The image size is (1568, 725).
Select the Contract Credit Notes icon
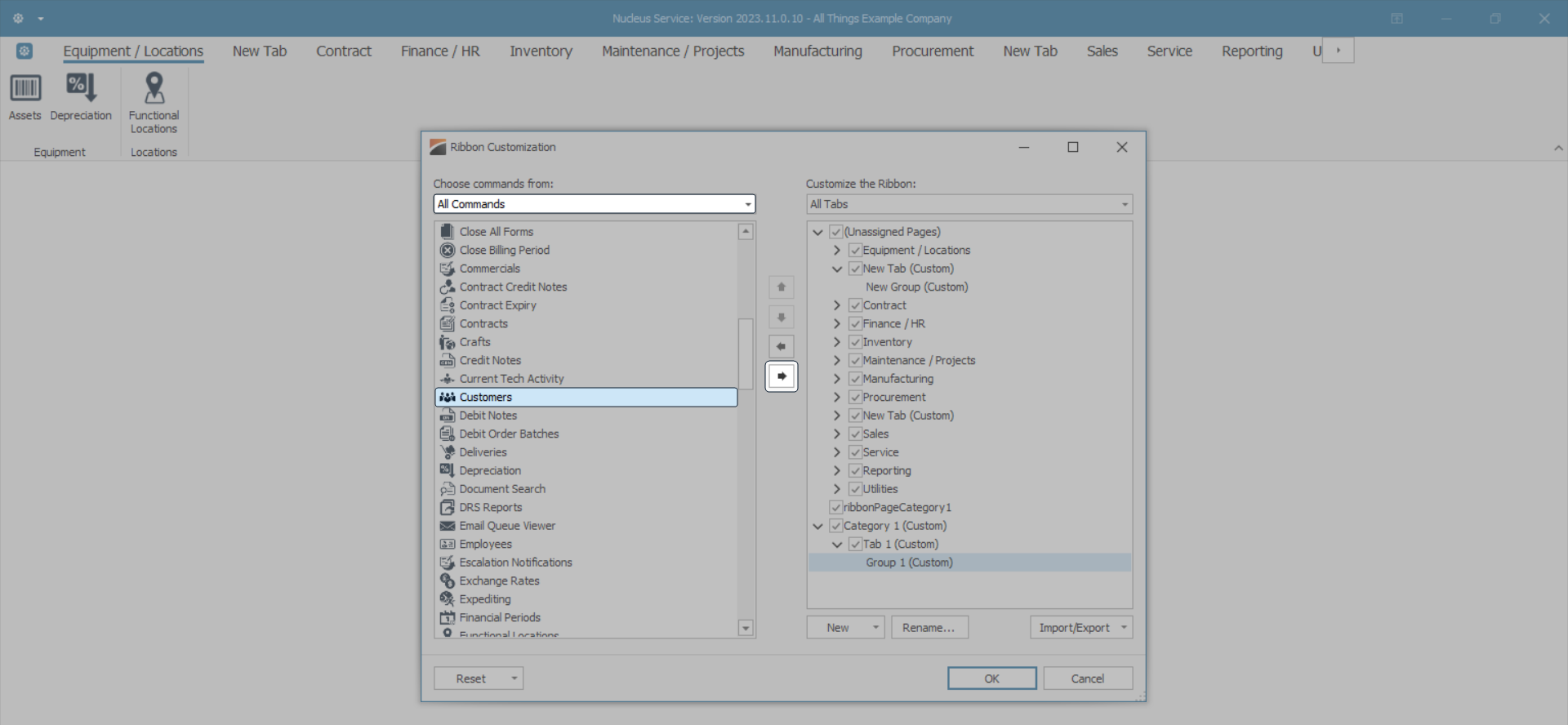coord(448,287)
